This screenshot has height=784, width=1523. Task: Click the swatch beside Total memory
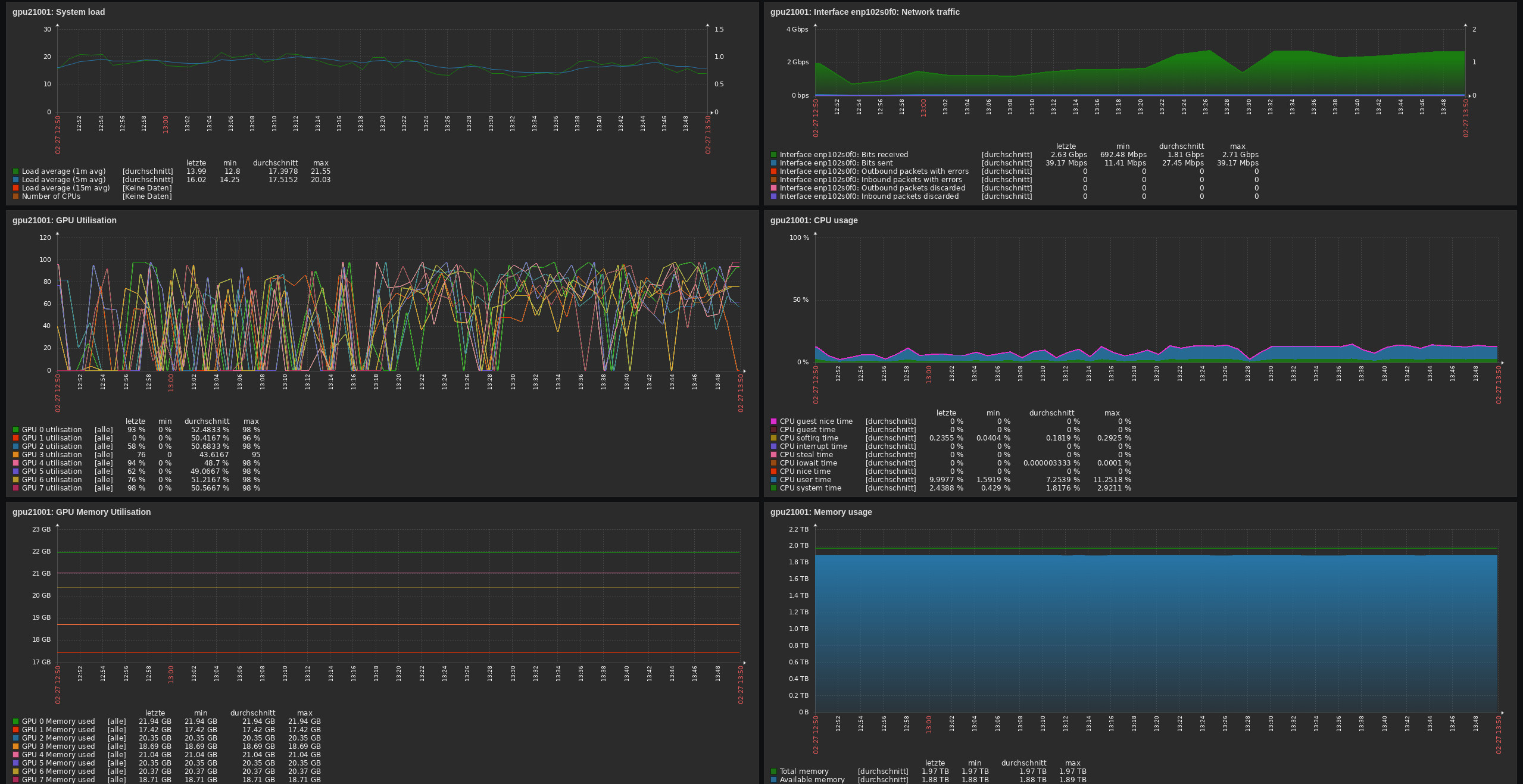pyautogui.click(x=774, y=771)
